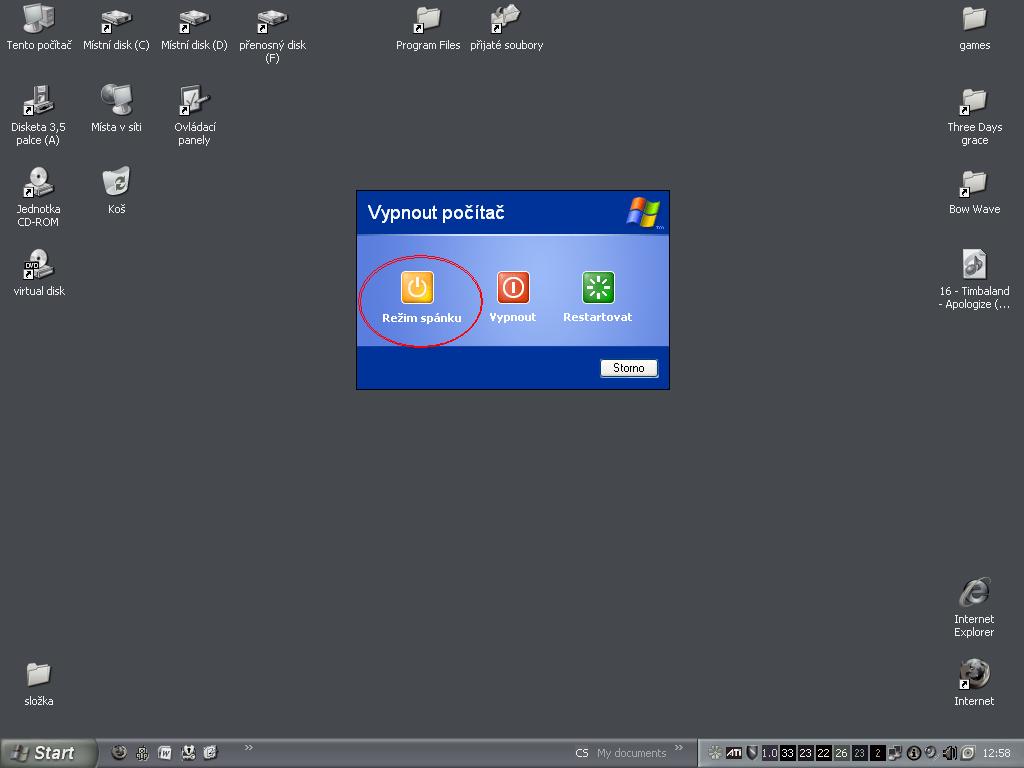Select the přenosný disk (F) shortcut
The height and width of the screenshot is (768, 1024).
(x=272, y=35)
